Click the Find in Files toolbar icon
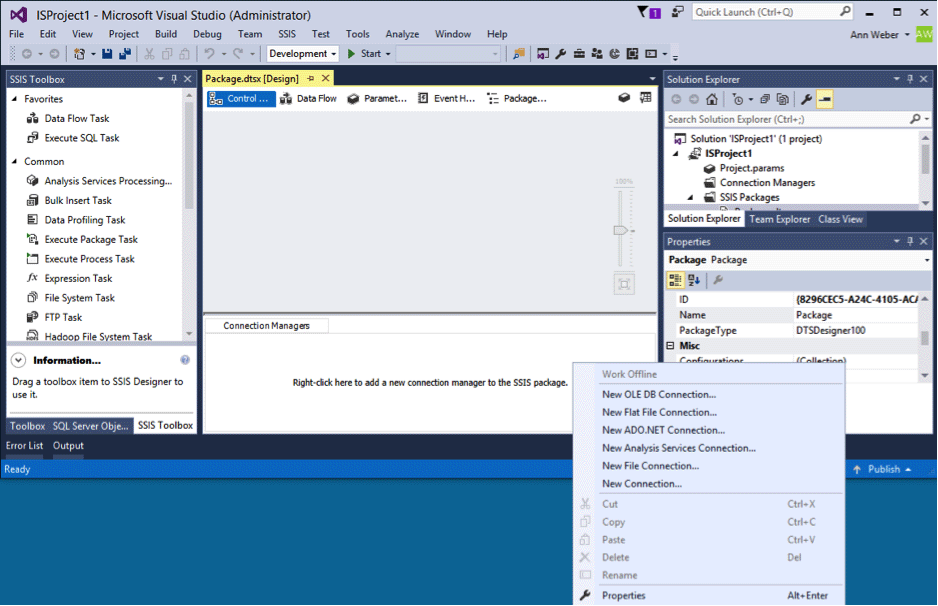This screenshot has width=938, height=606. click(x=519, y=54)
